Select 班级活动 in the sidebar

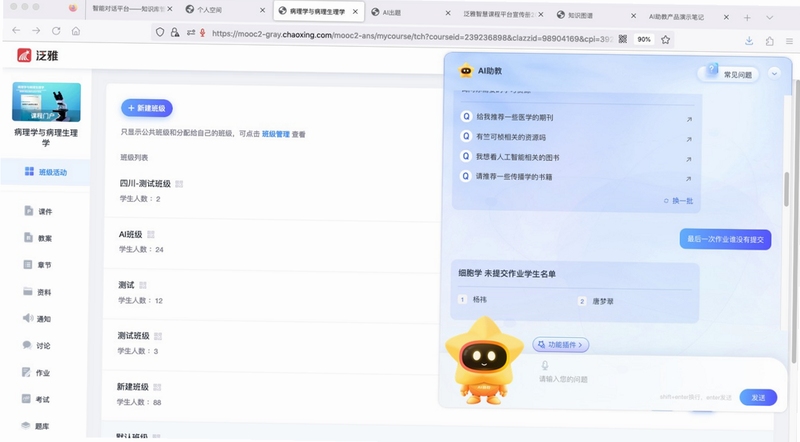(x=46, y=172)
